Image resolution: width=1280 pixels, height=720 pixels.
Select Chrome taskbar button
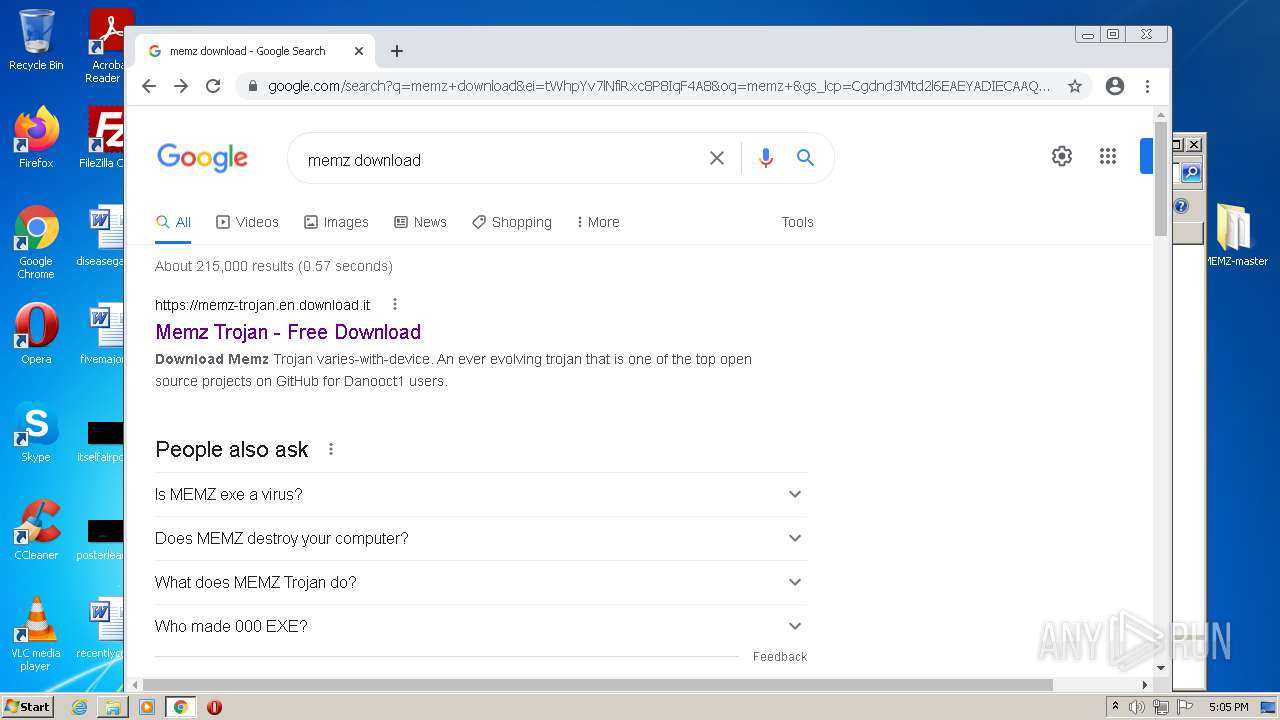point(180,707)
